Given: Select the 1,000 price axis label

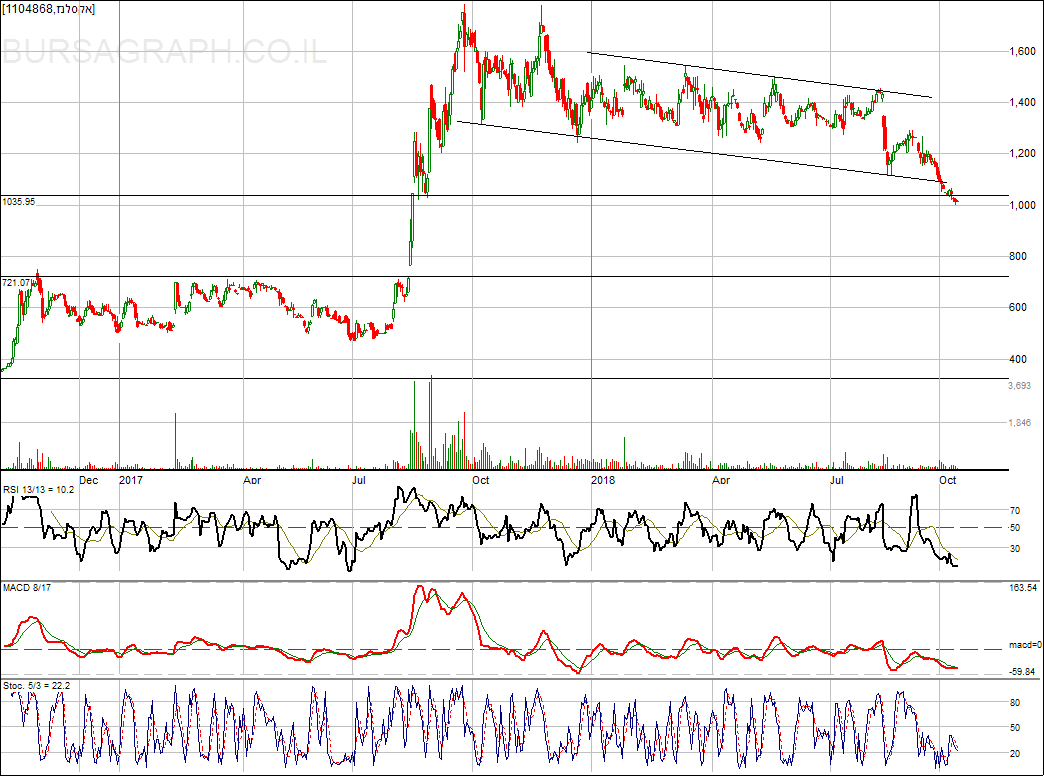Looking at the screenshot, I should (1022, 205).
